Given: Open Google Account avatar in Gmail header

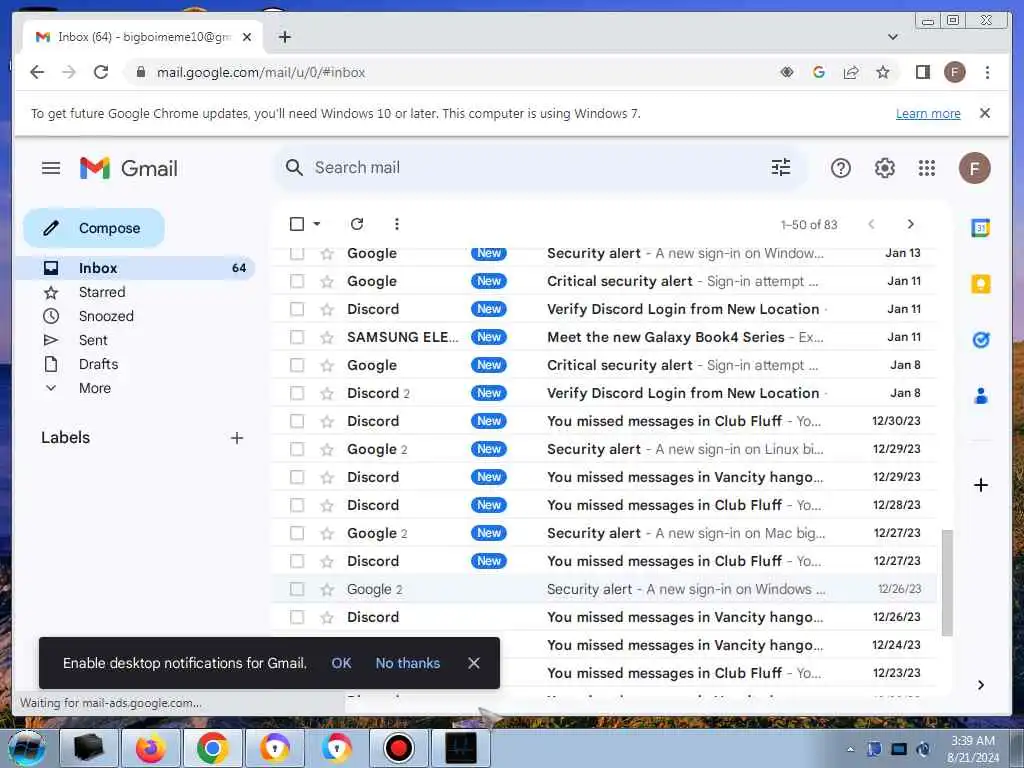Looking at the screenshot, I should [974, 168].
